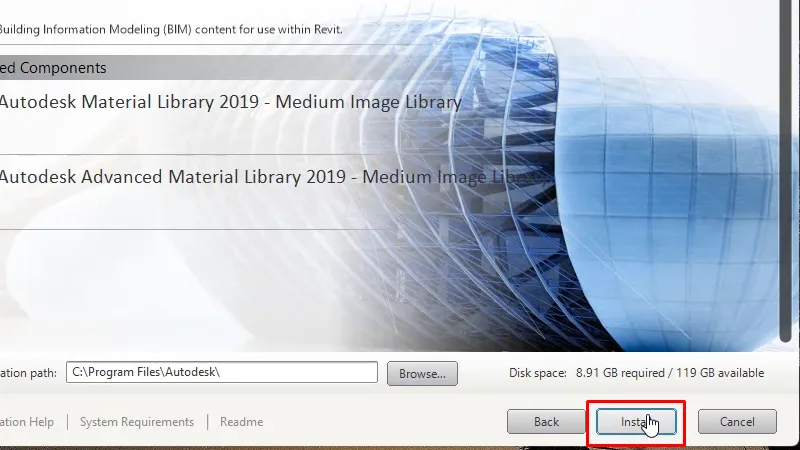
Task: Go back with the Back button
Action: (x=546, y=421)
